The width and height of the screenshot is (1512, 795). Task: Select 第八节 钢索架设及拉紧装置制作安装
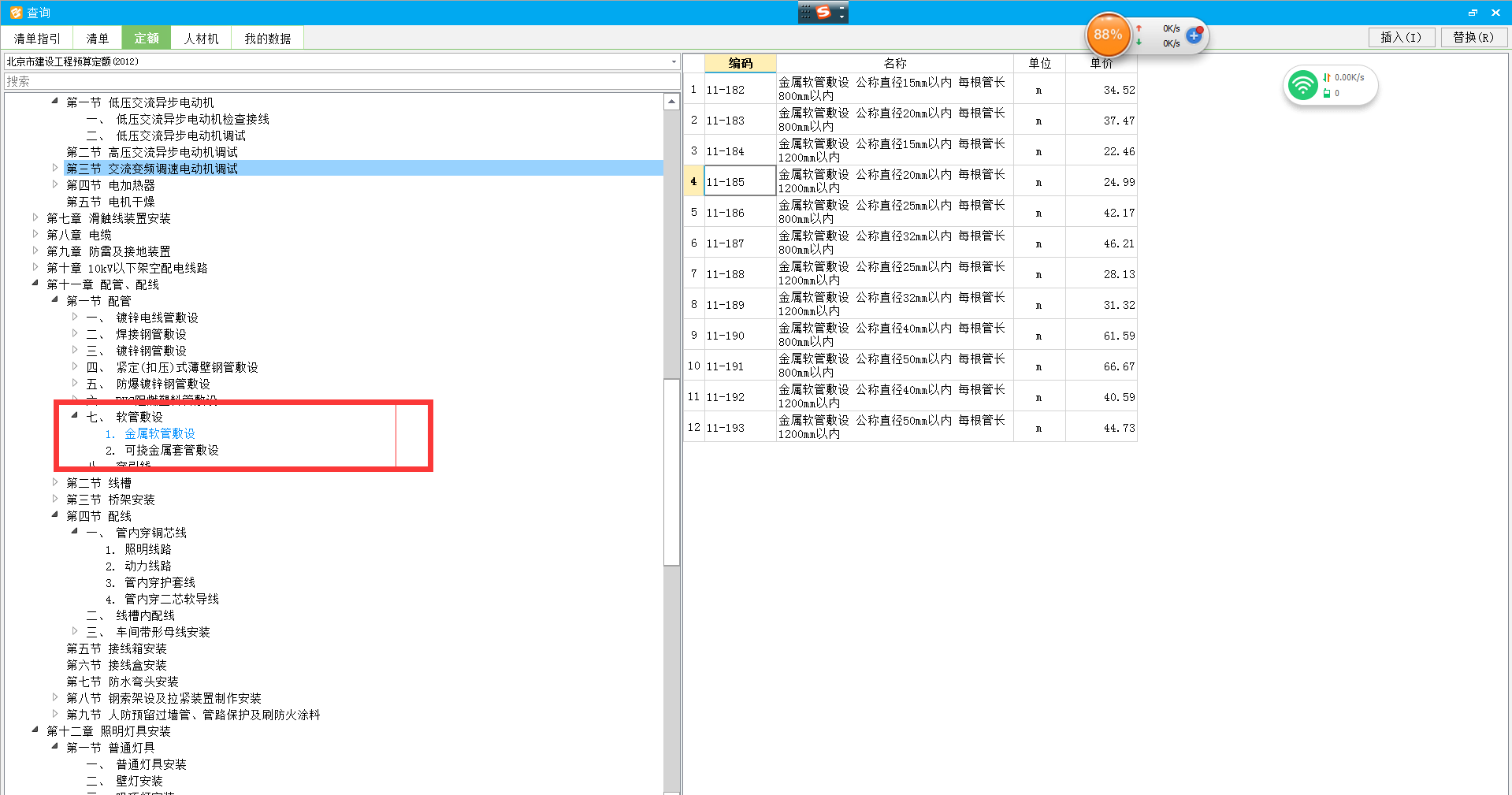(164, 698)
